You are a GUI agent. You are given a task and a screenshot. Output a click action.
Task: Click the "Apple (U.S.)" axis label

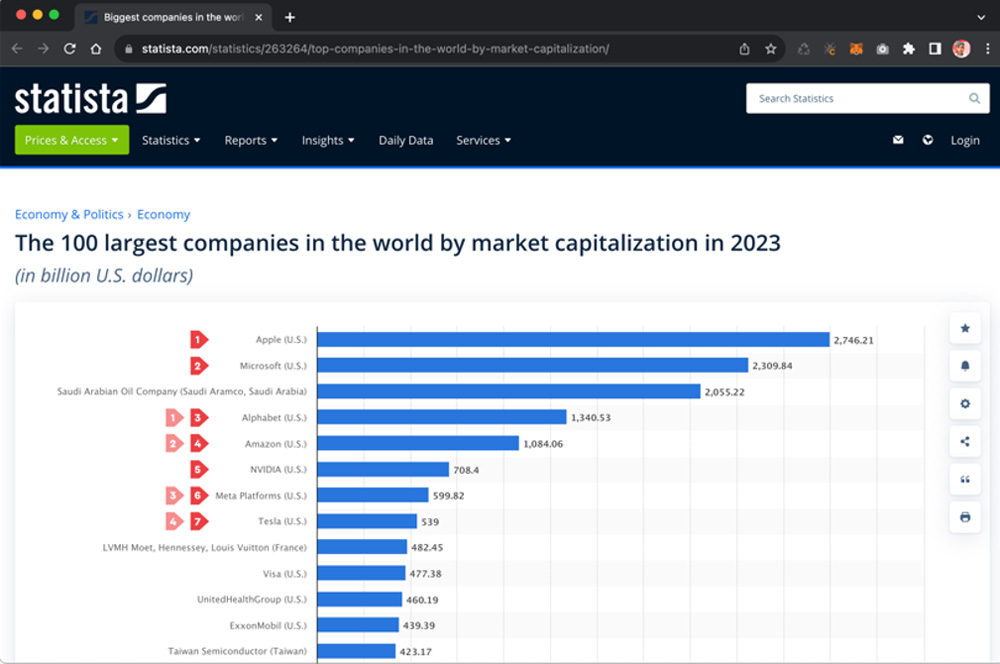point(281,339)
